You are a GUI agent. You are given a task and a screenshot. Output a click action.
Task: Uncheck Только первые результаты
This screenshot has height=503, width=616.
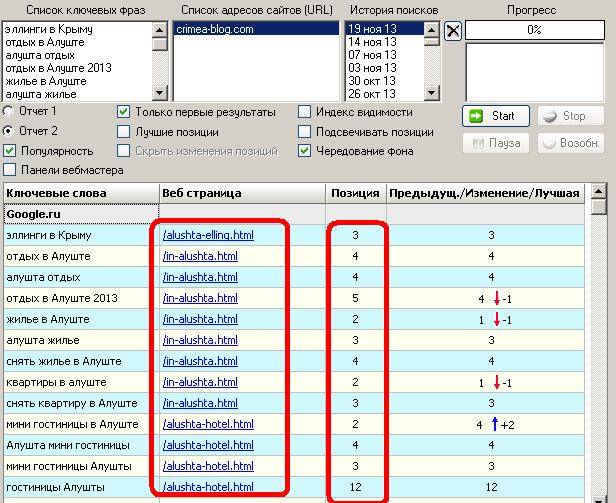(x=123, y=112)
